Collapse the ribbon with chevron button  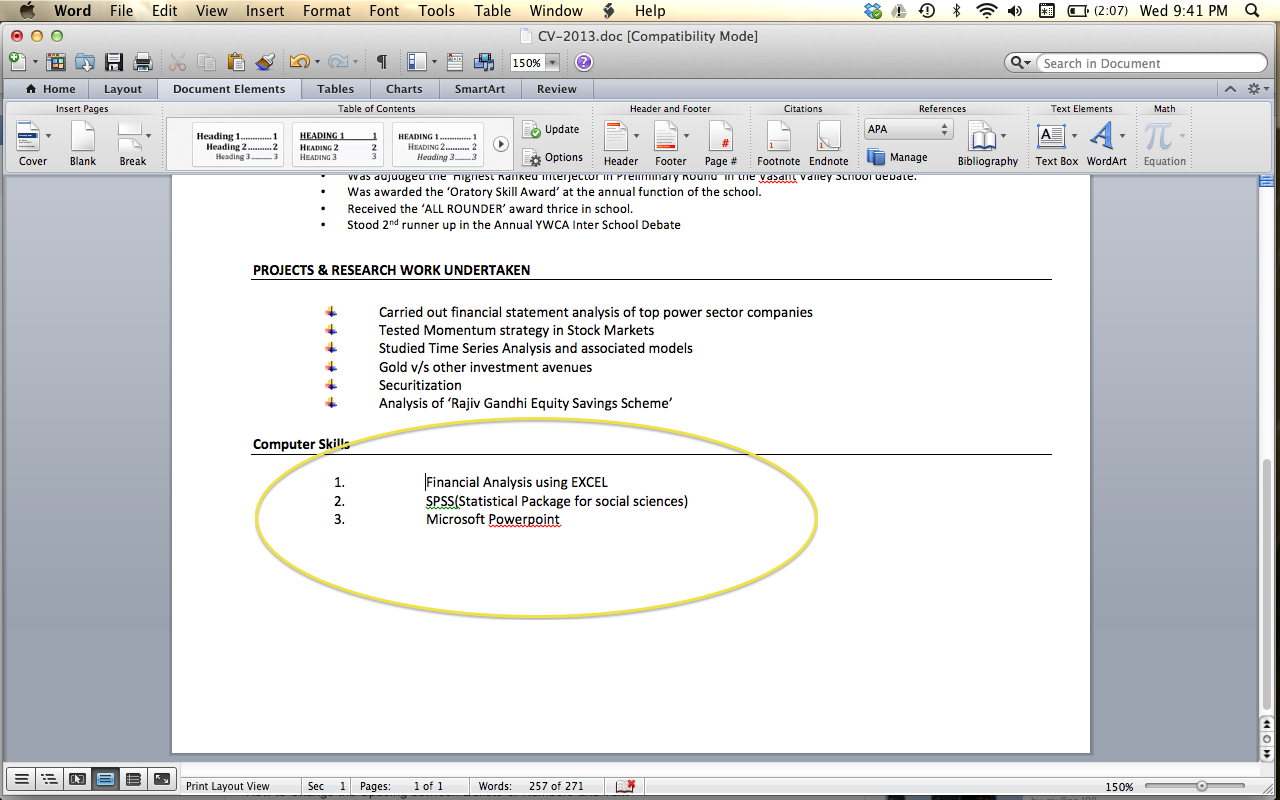point(1230,89)
